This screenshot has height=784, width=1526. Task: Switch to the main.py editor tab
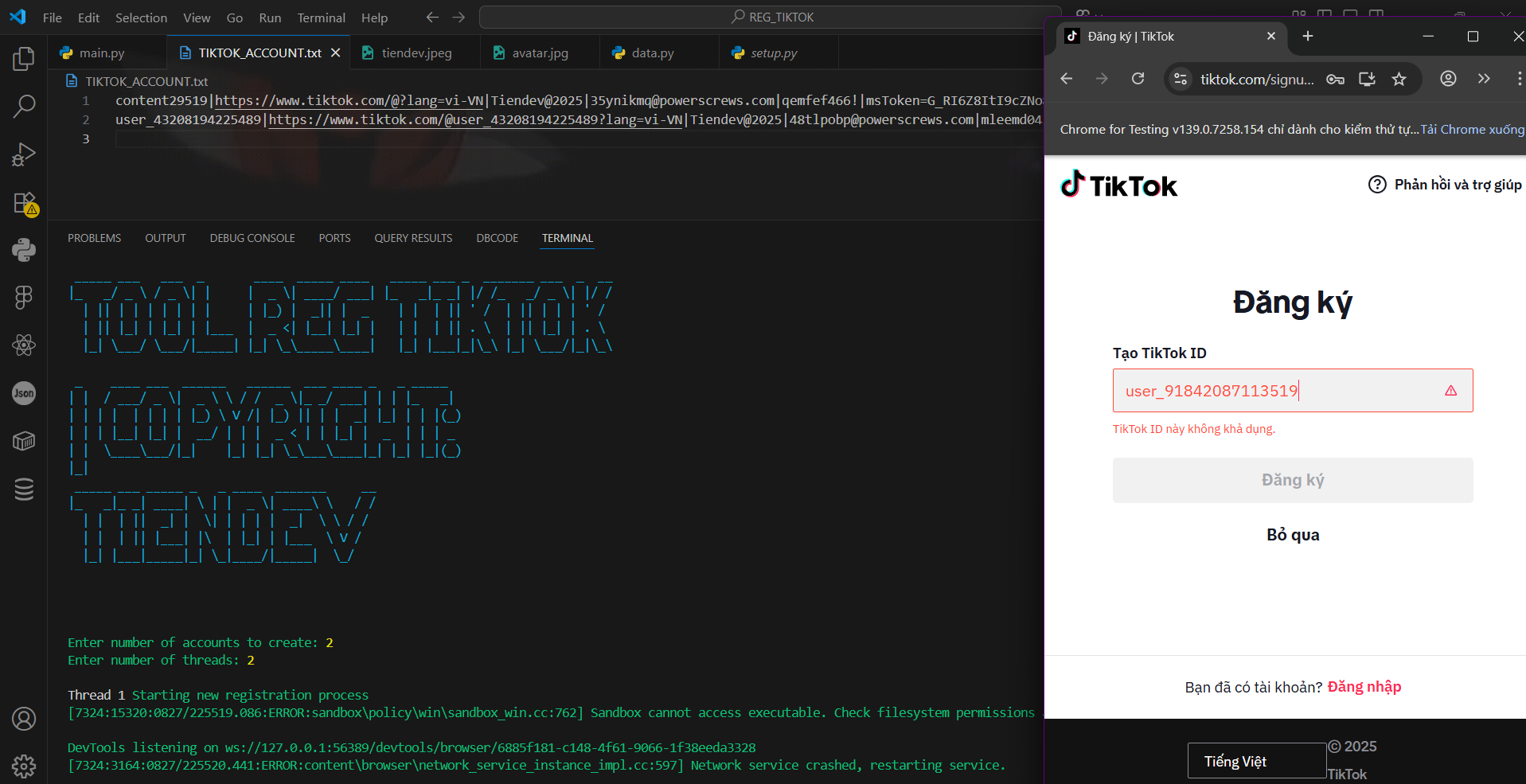click(107, 53)
